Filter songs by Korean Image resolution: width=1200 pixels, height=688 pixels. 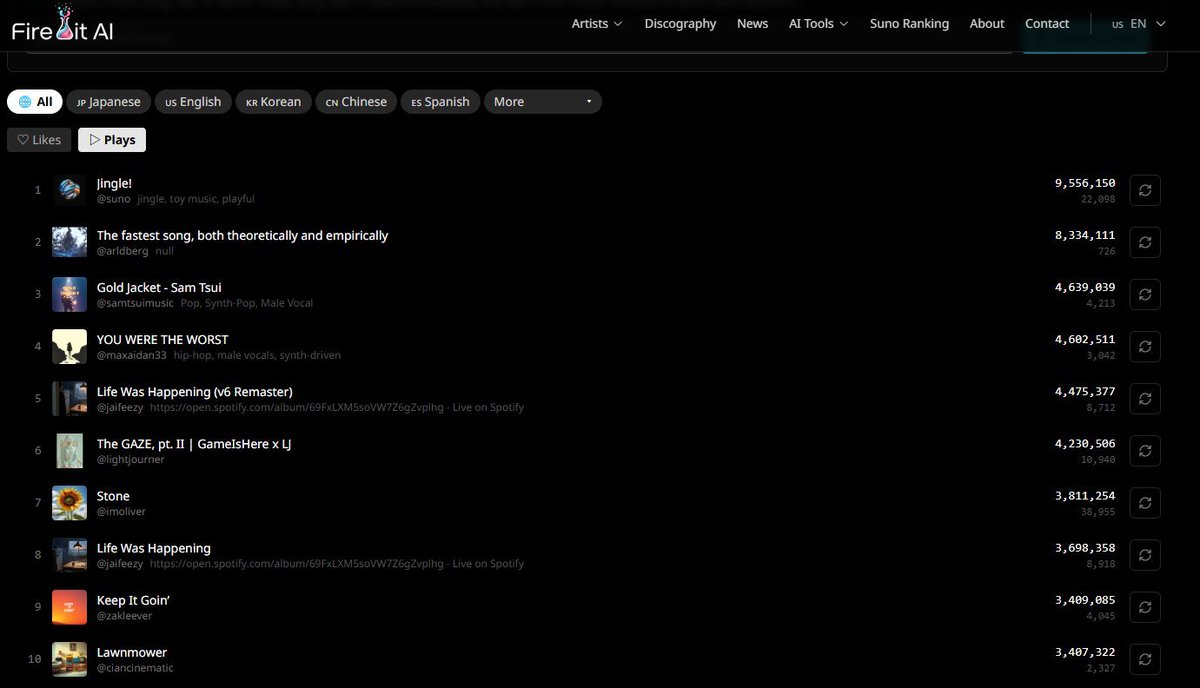[273, 102]
